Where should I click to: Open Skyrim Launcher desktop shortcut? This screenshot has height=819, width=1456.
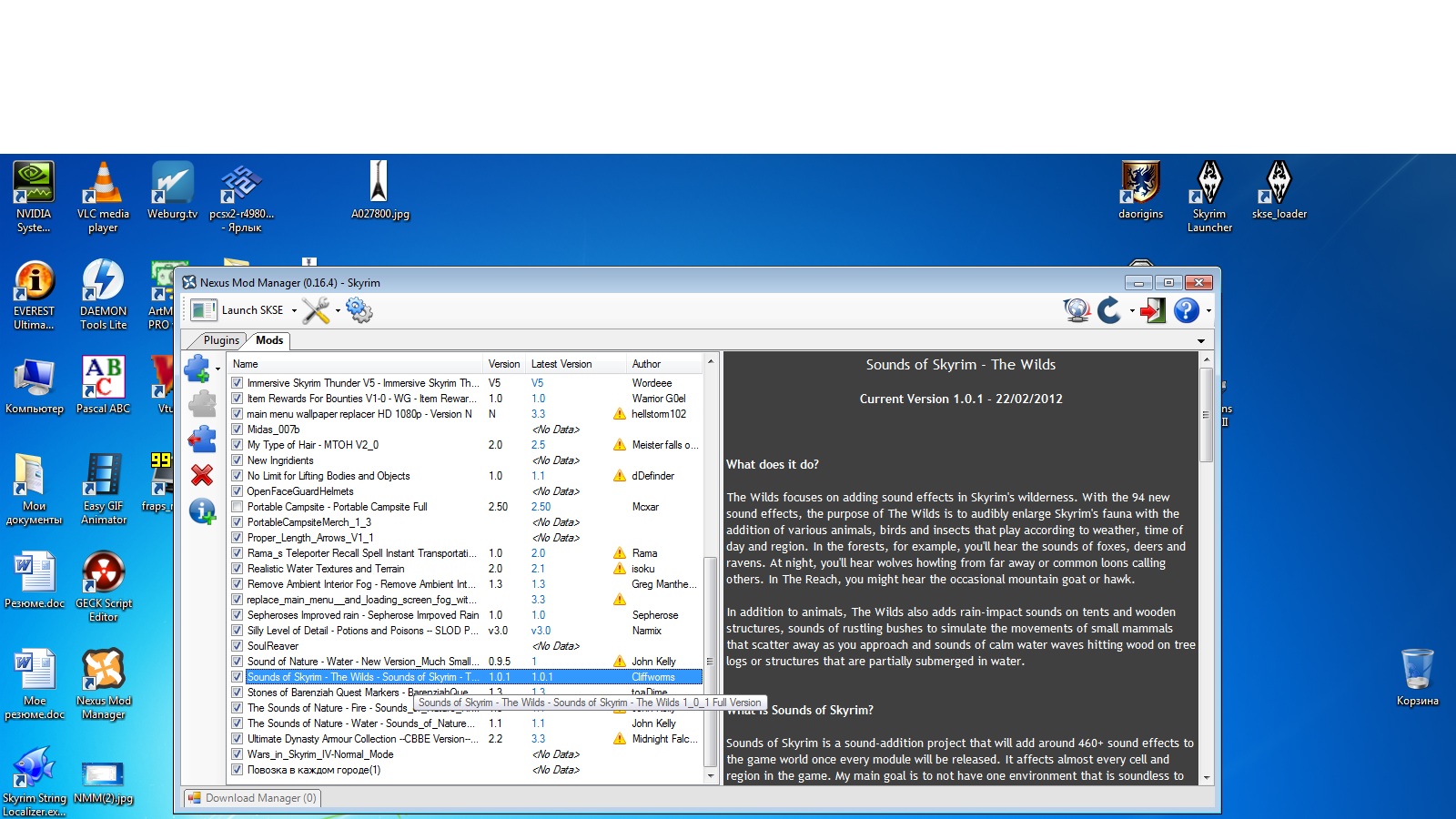coord(1209,197)
